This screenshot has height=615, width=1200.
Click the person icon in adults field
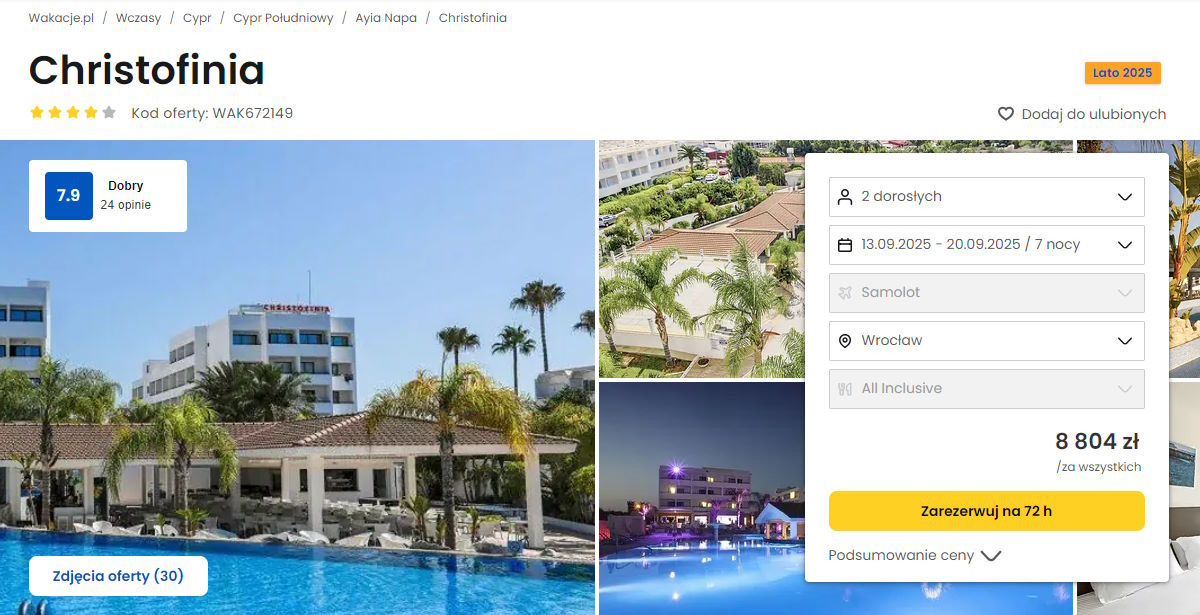(845, 197)
